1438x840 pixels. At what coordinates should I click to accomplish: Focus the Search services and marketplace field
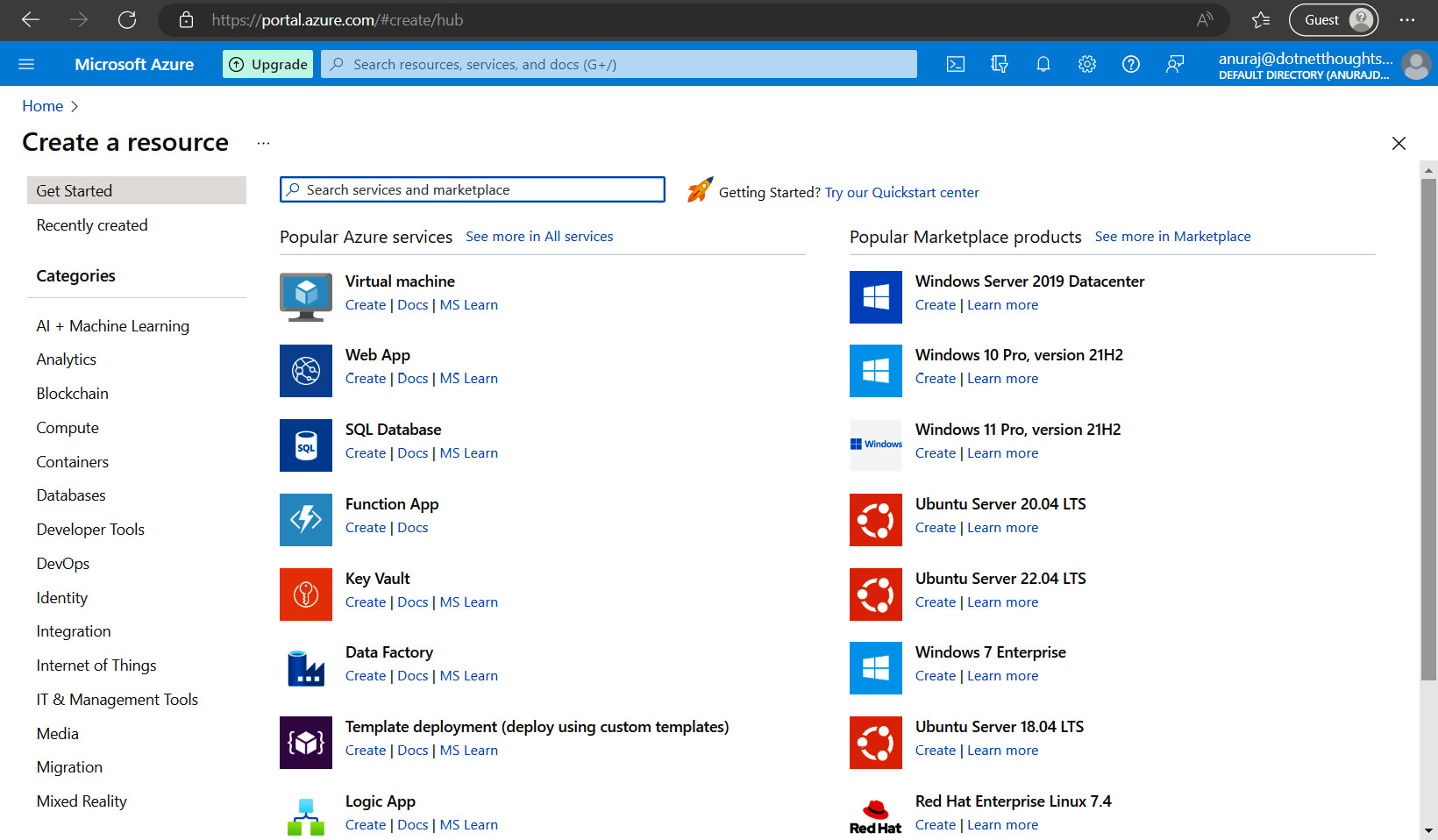point(473,189)
